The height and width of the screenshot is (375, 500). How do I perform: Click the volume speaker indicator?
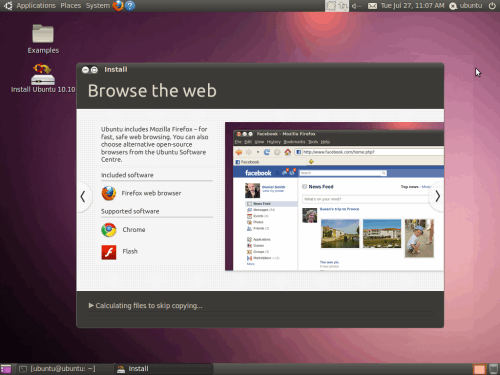pos(356,6)
